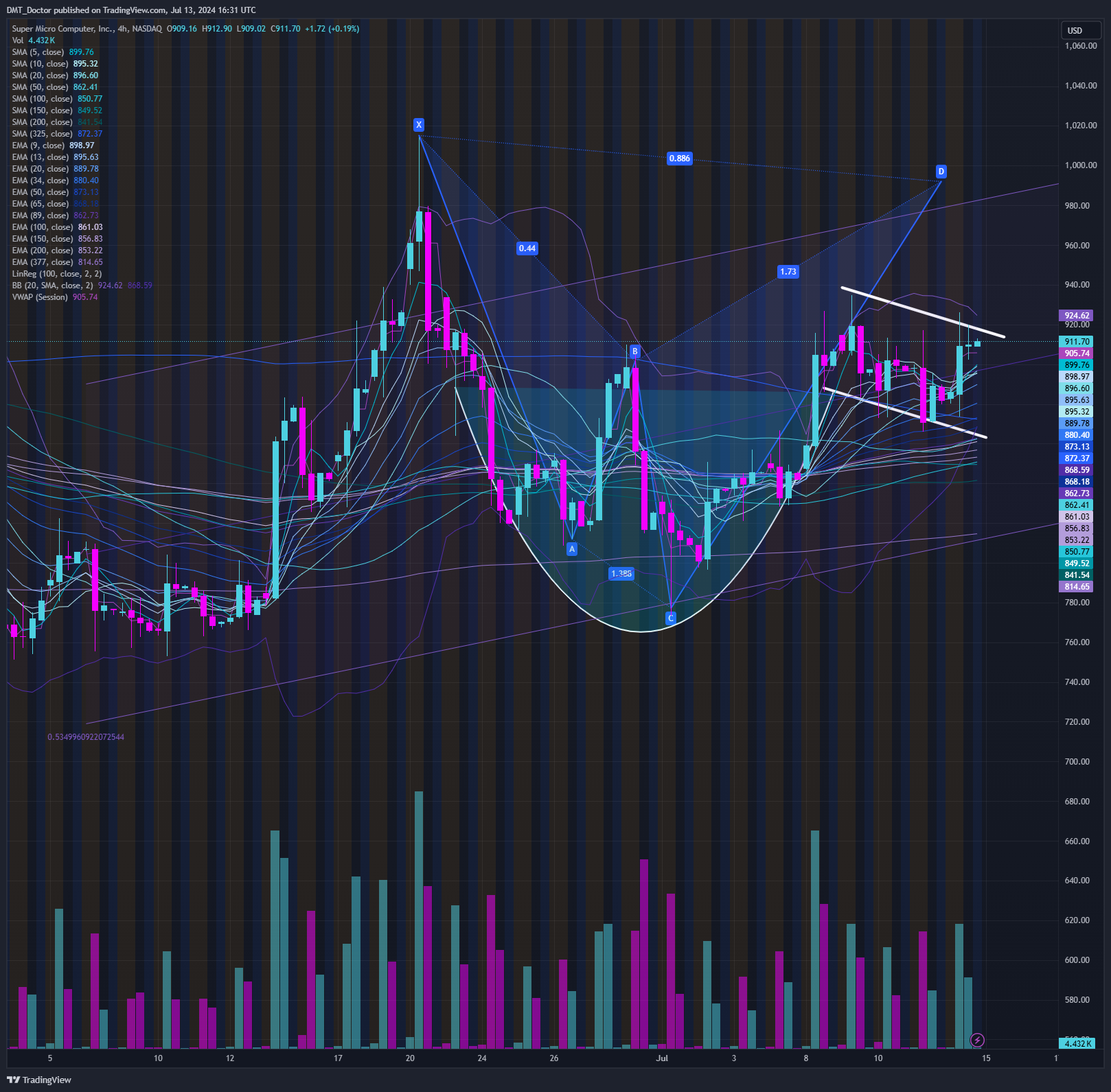Select the C point marker at the cup bottom

point(671,618)
